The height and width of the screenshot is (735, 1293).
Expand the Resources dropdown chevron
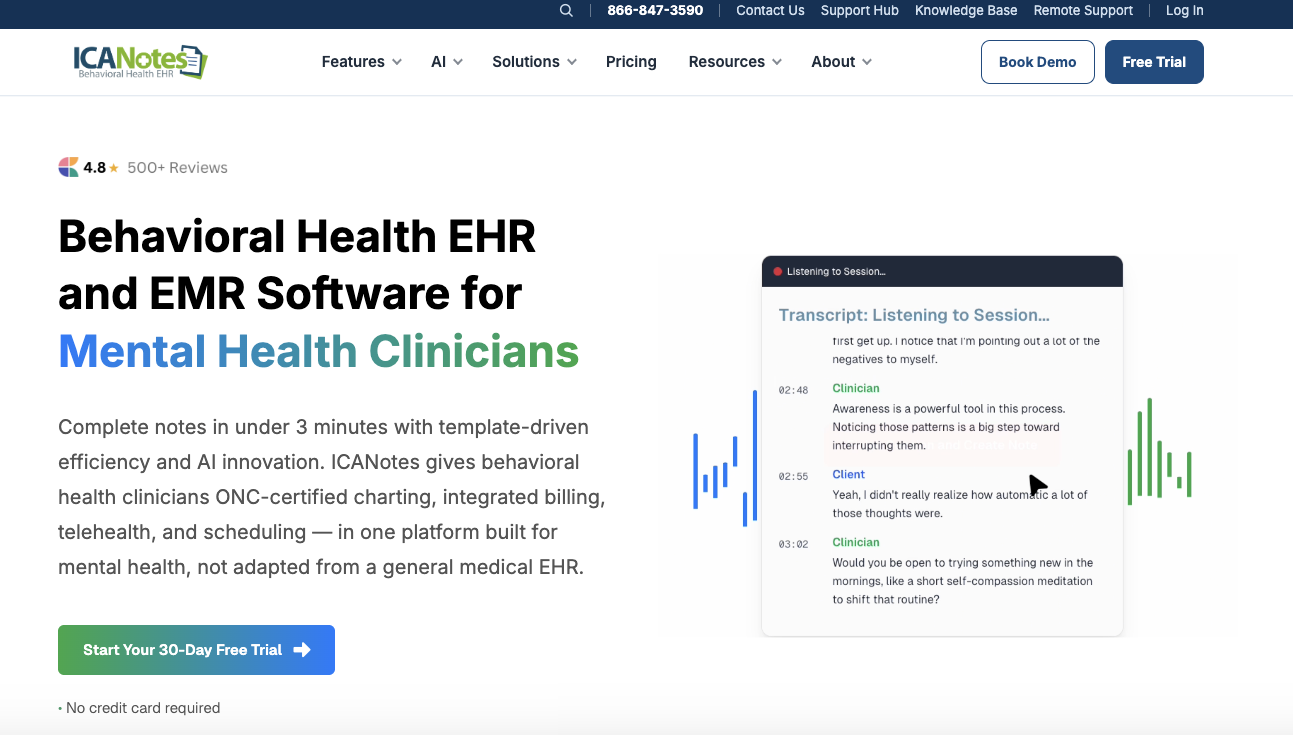tap(777, 62)
